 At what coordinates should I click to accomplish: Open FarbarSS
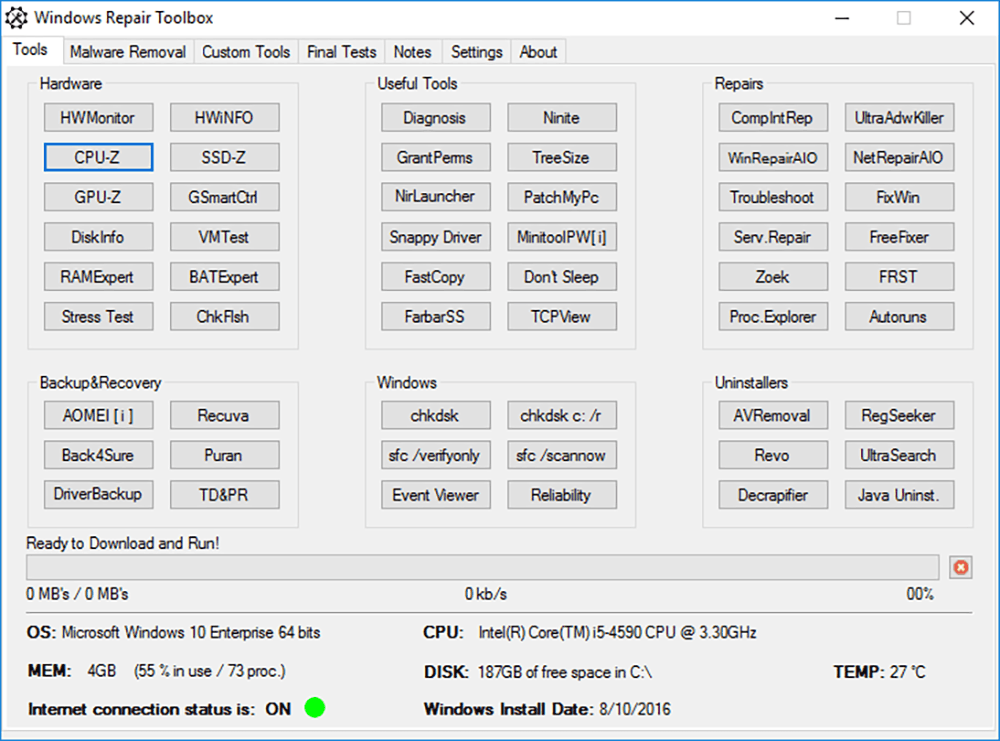(436, 316)
